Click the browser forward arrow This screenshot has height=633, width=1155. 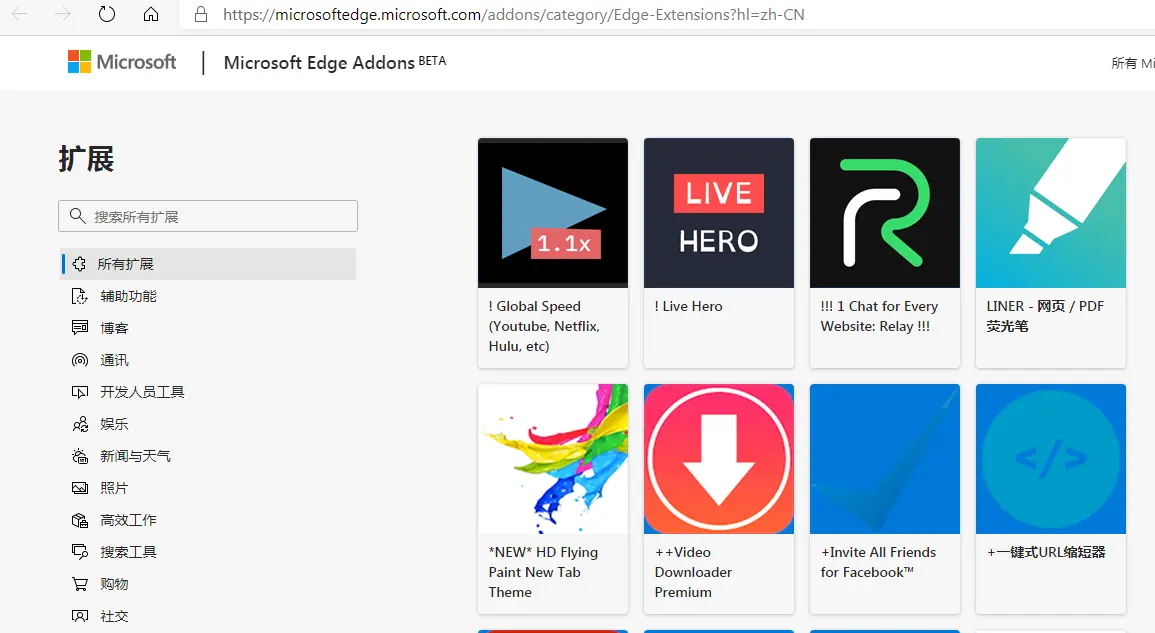[x=63, y=14]
